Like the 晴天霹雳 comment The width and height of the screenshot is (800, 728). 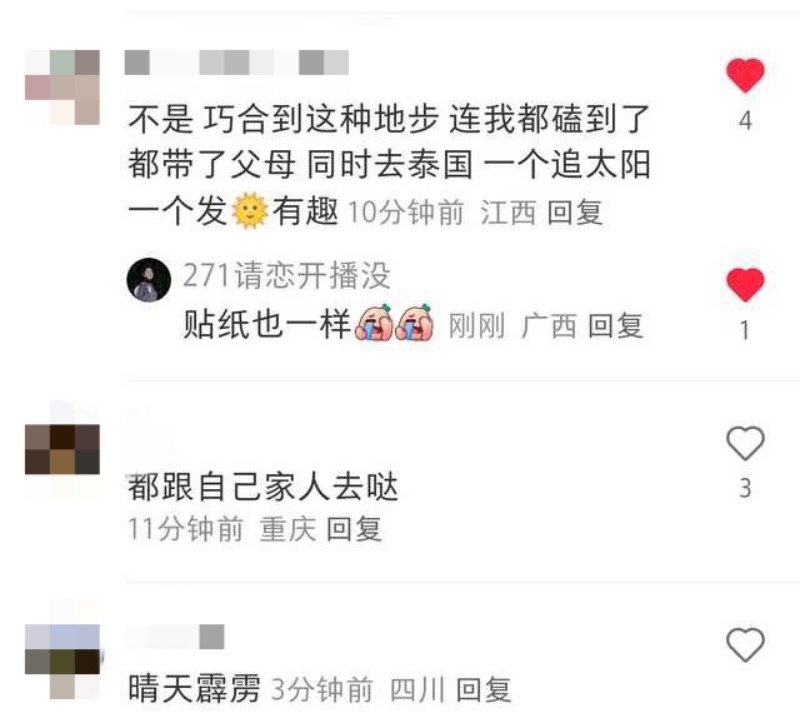(745, 645)
